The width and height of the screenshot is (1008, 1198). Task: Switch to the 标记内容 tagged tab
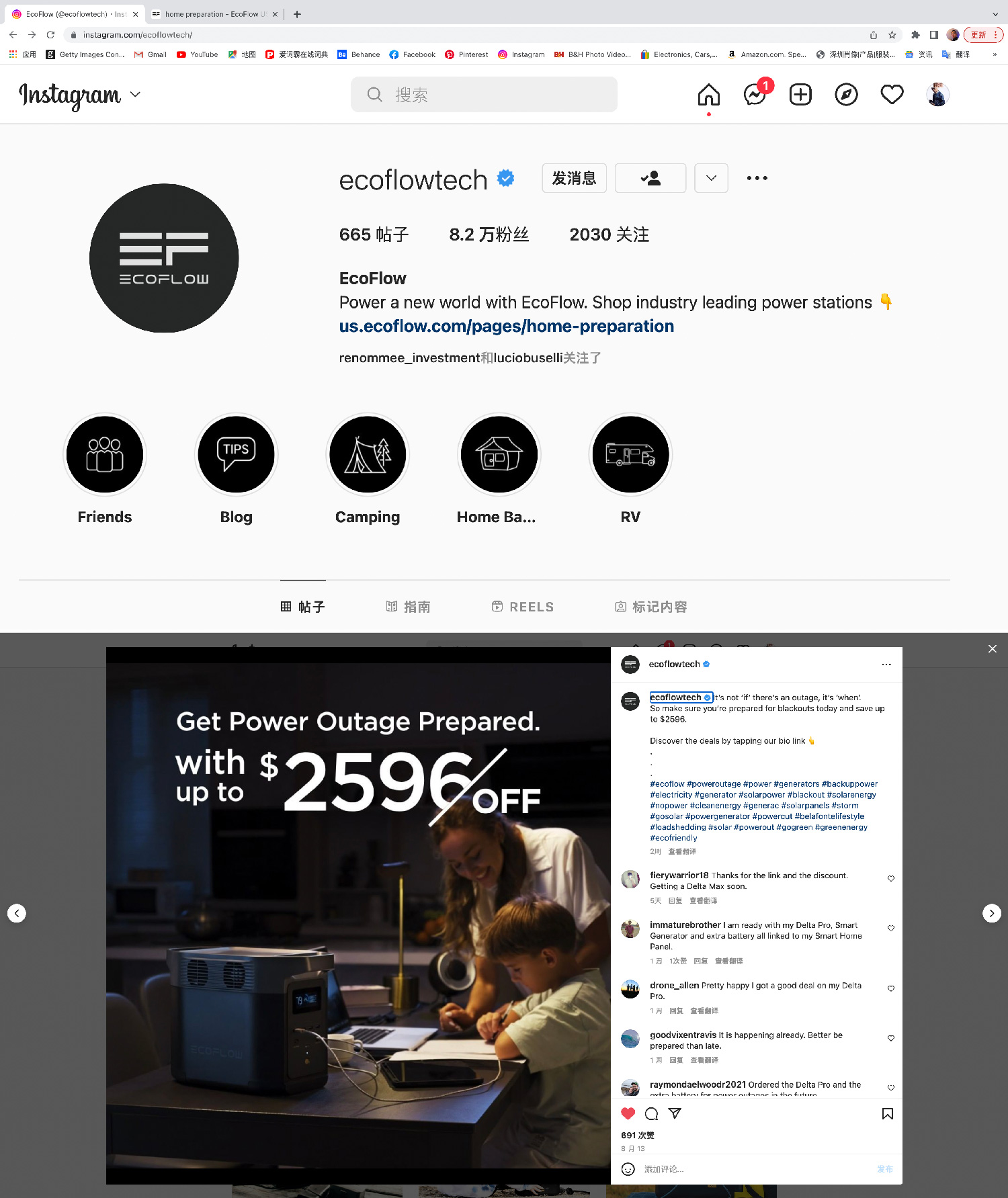651,607
